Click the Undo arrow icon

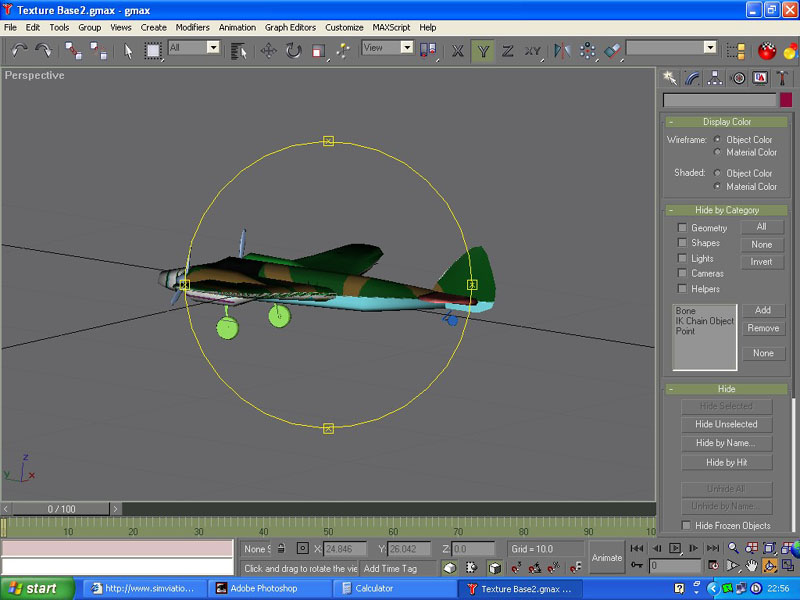pyautogui.click(x=19, y=50)
